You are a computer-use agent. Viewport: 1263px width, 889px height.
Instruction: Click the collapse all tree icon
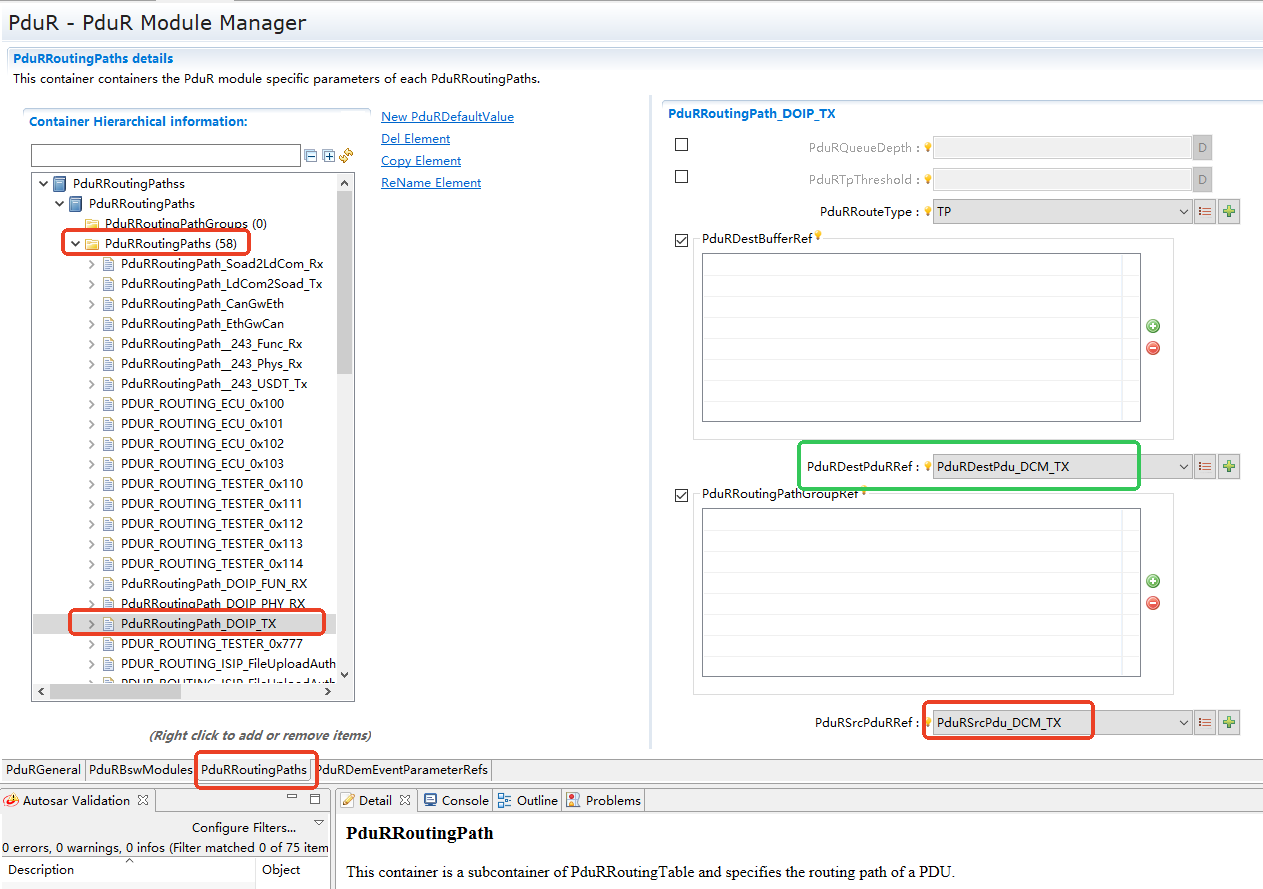tap(311, 156)
